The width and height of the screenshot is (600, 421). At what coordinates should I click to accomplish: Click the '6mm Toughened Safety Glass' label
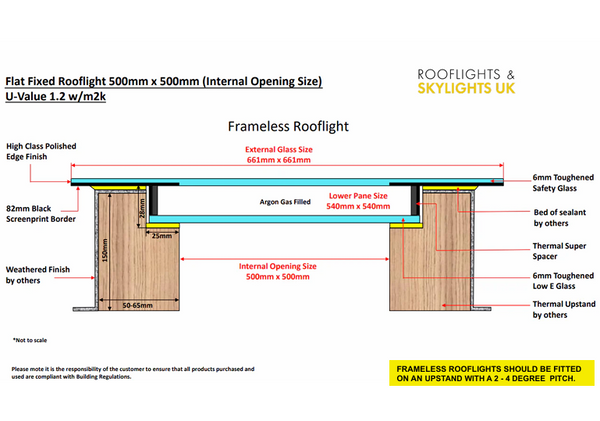[x=563, y=183]
